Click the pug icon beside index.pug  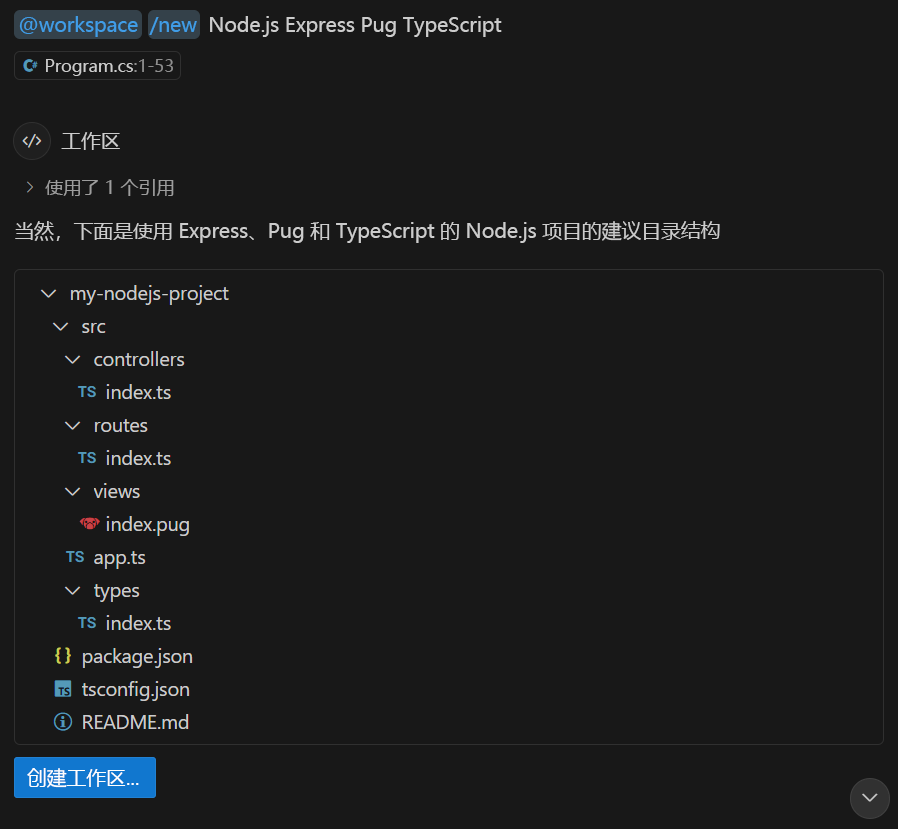(89, 524)
